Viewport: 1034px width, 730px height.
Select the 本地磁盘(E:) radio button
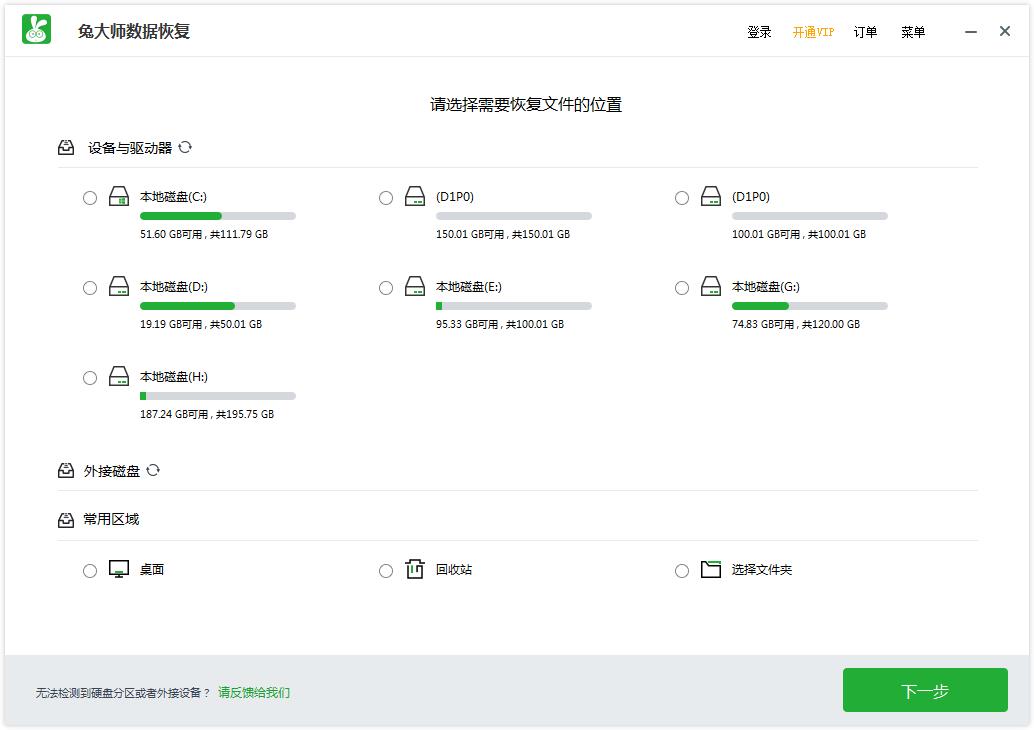point(386,287)
